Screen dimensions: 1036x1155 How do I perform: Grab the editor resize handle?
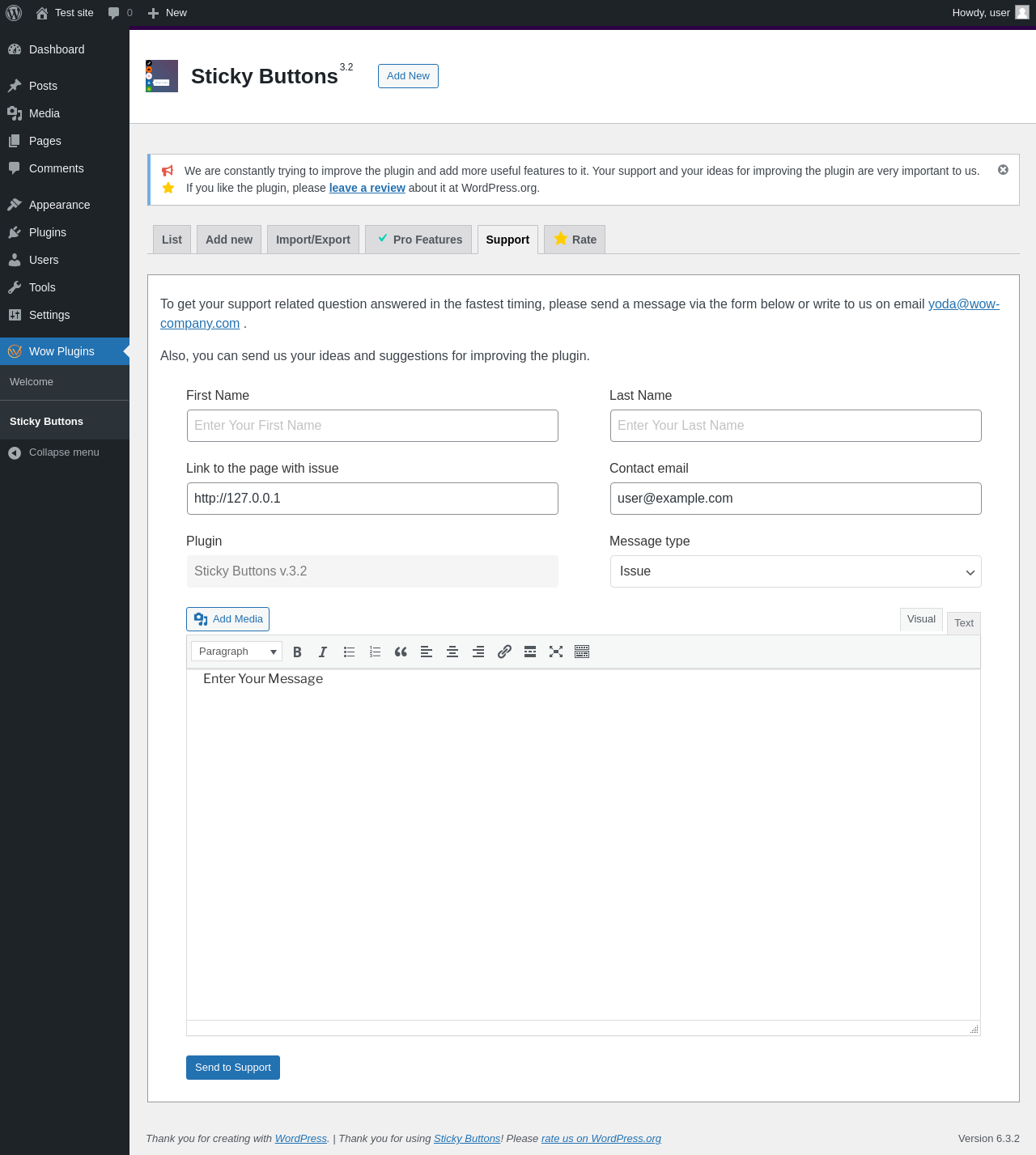tap(974, 1029)
